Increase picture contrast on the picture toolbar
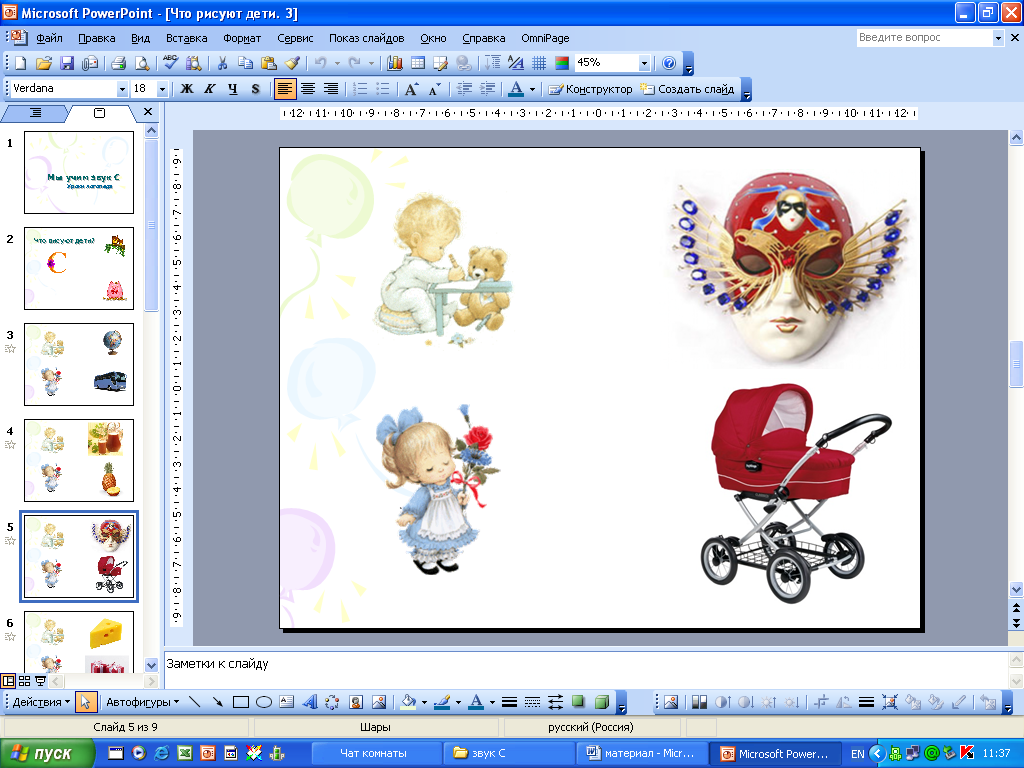 [723, 702]
